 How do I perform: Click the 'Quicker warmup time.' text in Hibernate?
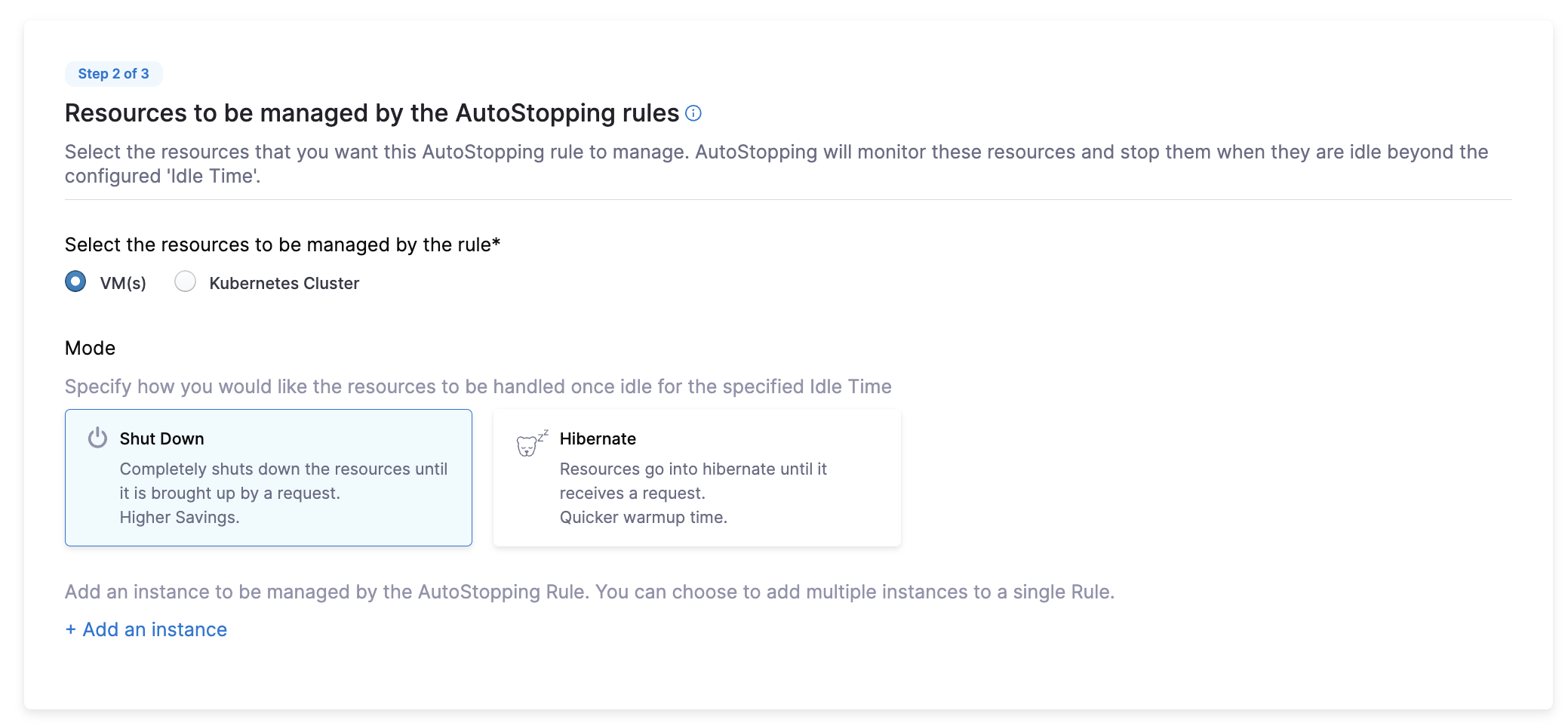coord(643,517)
